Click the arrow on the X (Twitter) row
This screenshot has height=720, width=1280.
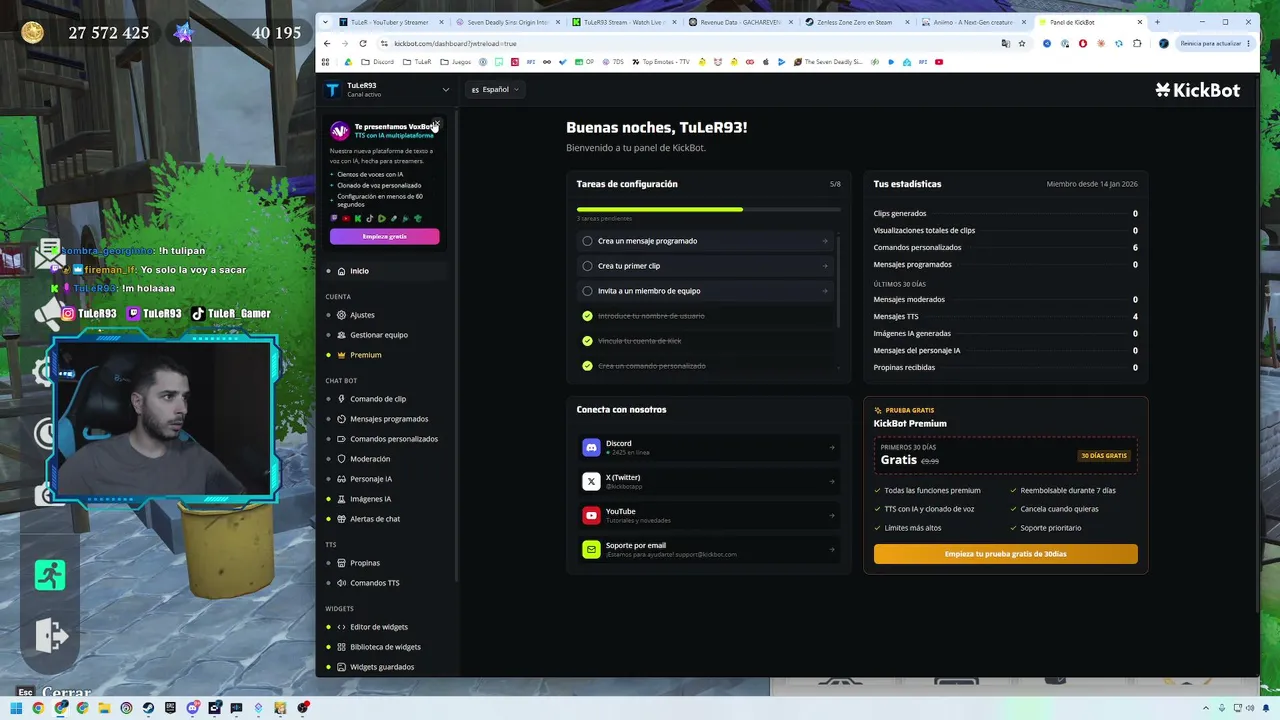(x=832, y=482)
